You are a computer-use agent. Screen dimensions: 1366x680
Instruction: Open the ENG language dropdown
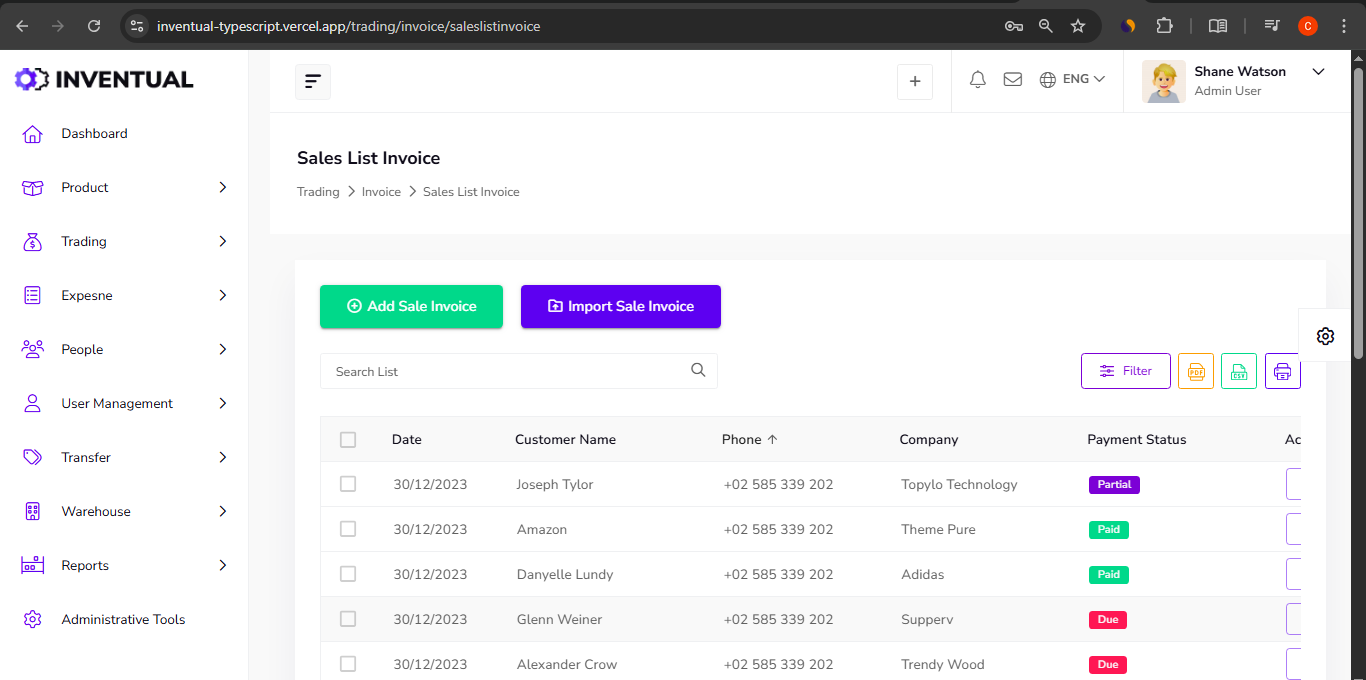pyautogui.click(x=1072, y=79)
